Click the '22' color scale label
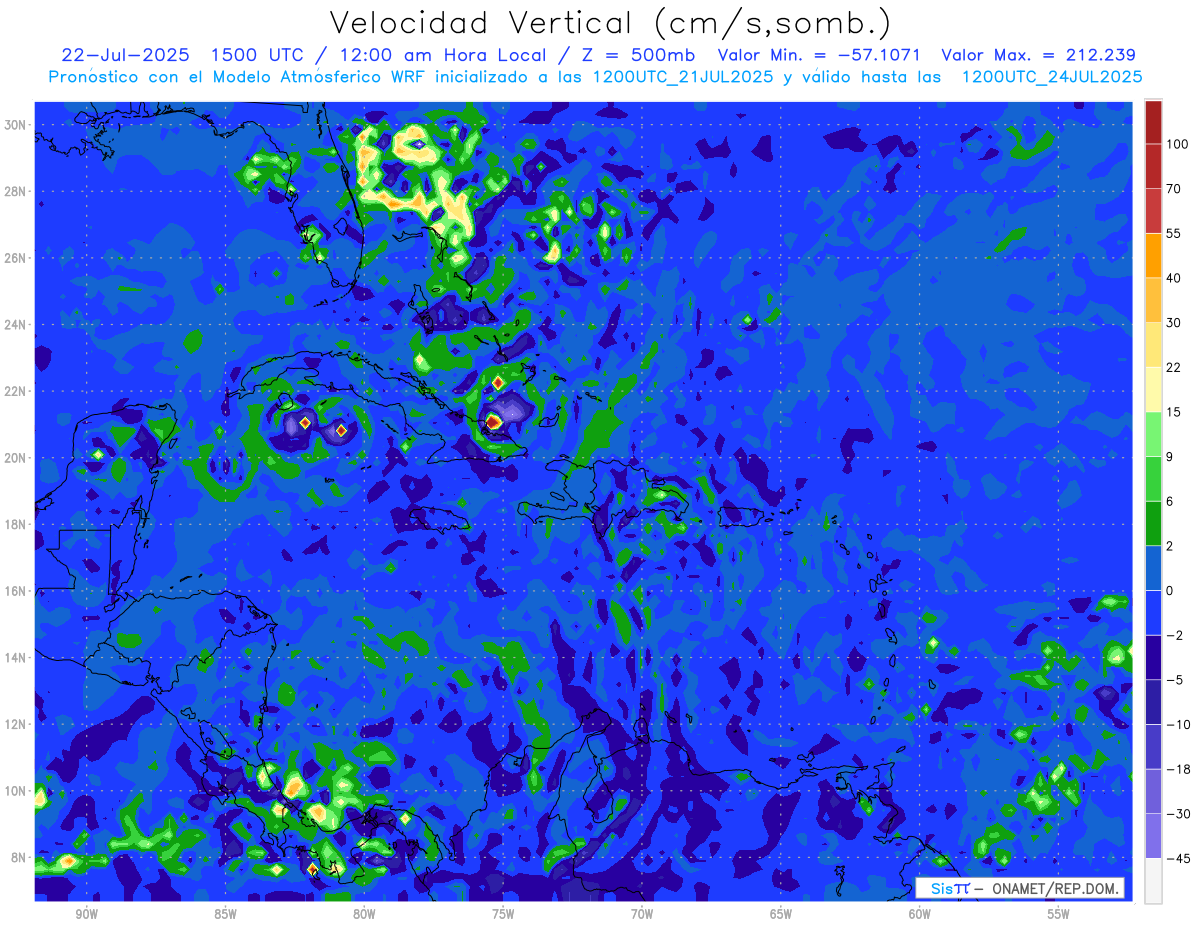The width and height of the screenshot is (1200, 927). pos(1174,367)
